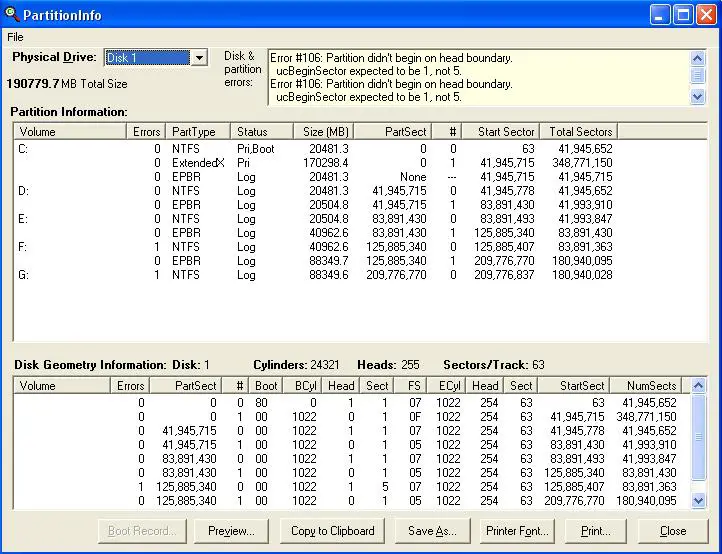Click the Save As... button

click(432, 531)
